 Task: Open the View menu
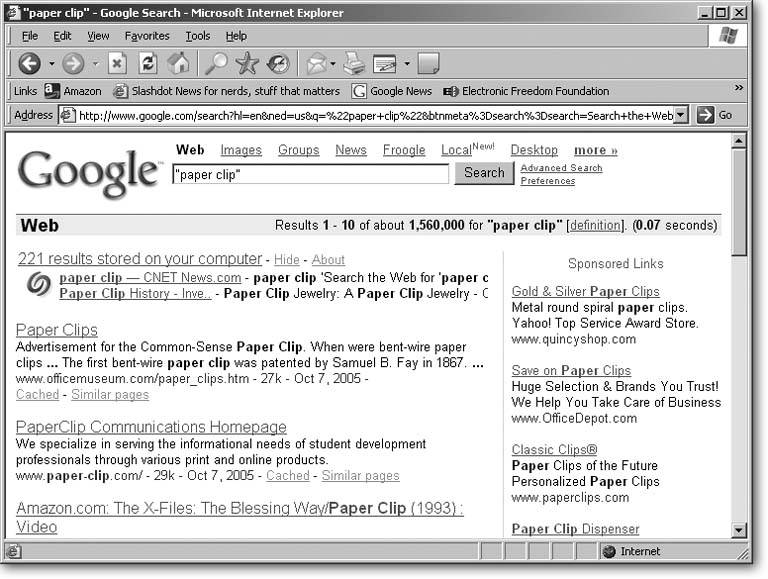click(x=98, y=36)
